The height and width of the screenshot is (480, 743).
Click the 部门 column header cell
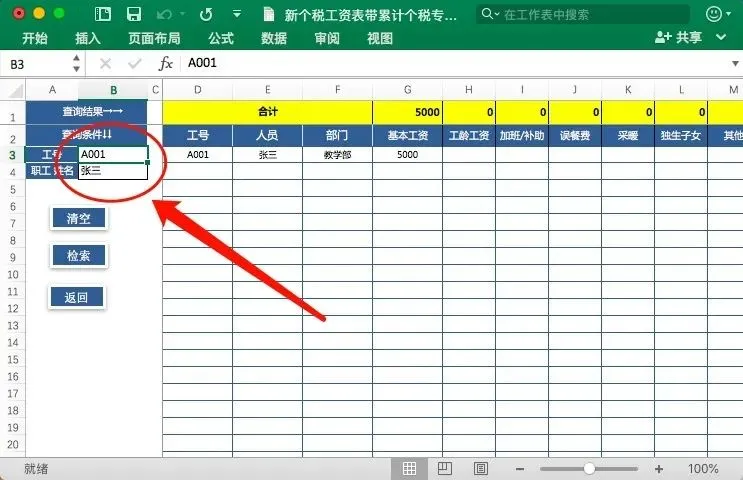[338, 136]
